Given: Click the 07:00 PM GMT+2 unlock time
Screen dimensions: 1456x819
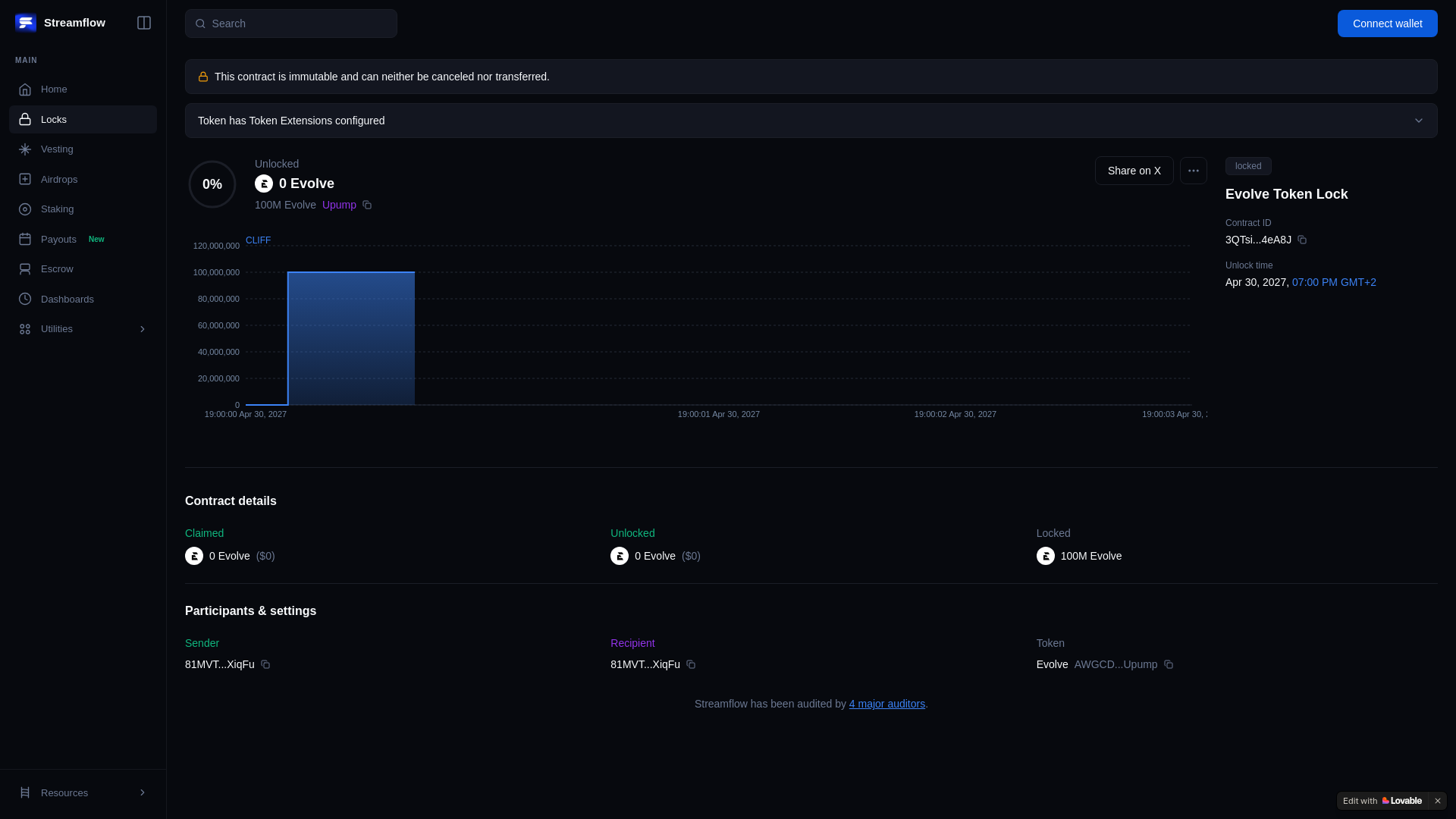Looking at the screenshot, I should click(x=1334, y=282).
